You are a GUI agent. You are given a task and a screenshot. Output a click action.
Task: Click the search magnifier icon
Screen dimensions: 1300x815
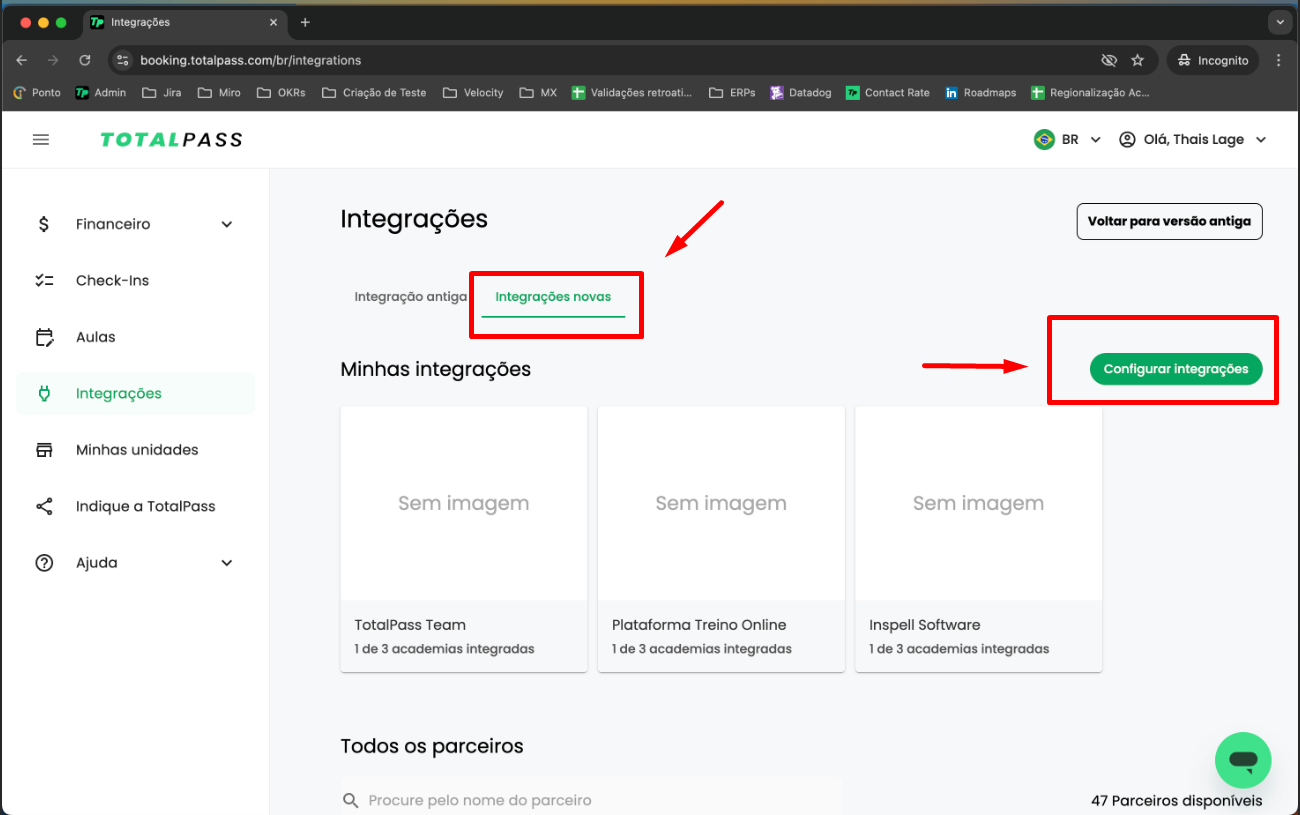pyautogui.click(x=350, y=800)
